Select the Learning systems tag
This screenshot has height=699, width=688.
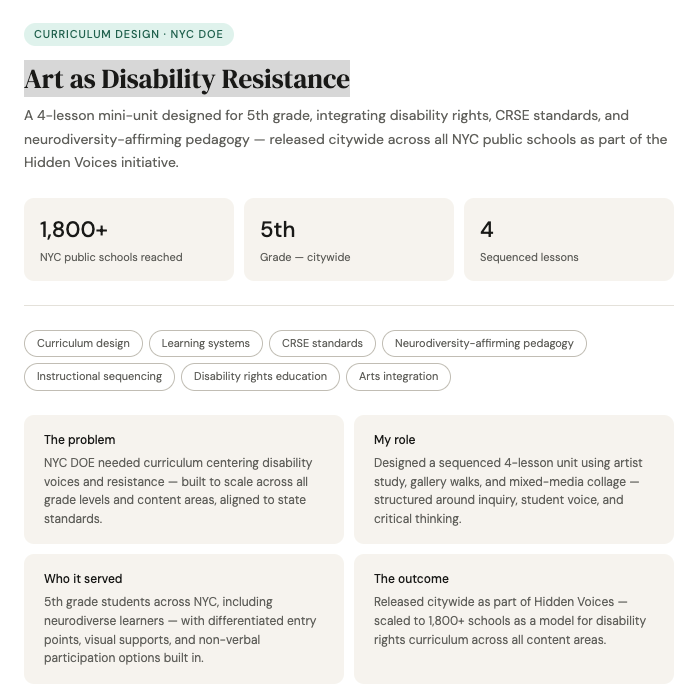pyautogui.click(x=206, y=343)
